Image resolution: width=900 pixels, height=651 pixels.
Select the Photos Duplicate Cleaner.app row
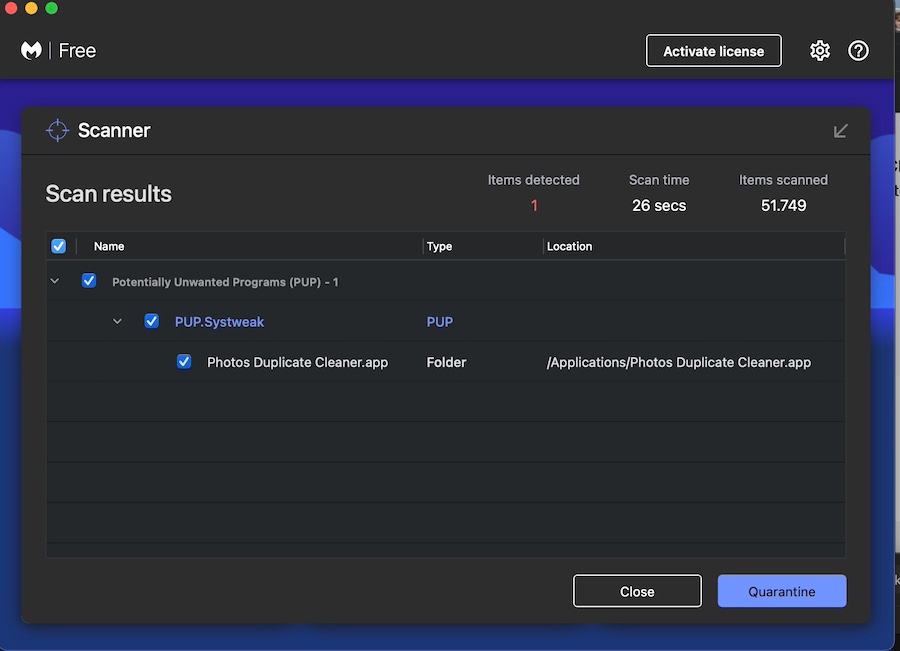pos(297,362)
